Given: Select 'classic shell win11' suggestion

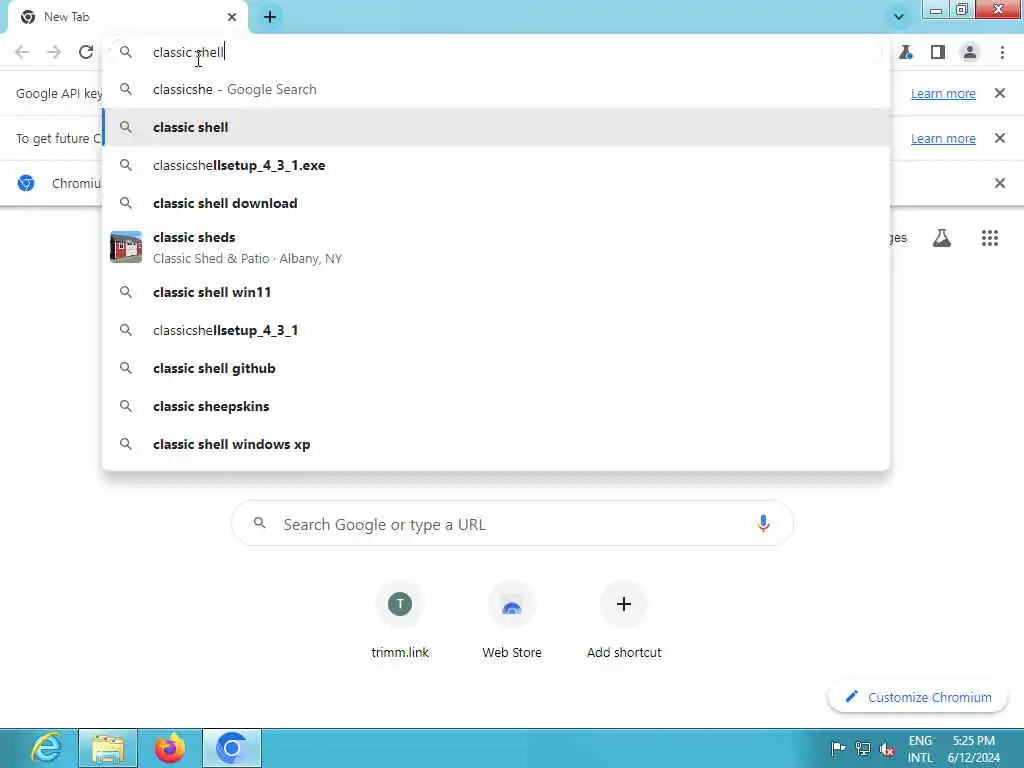Looking at the screenshot, I should (496, 292).
